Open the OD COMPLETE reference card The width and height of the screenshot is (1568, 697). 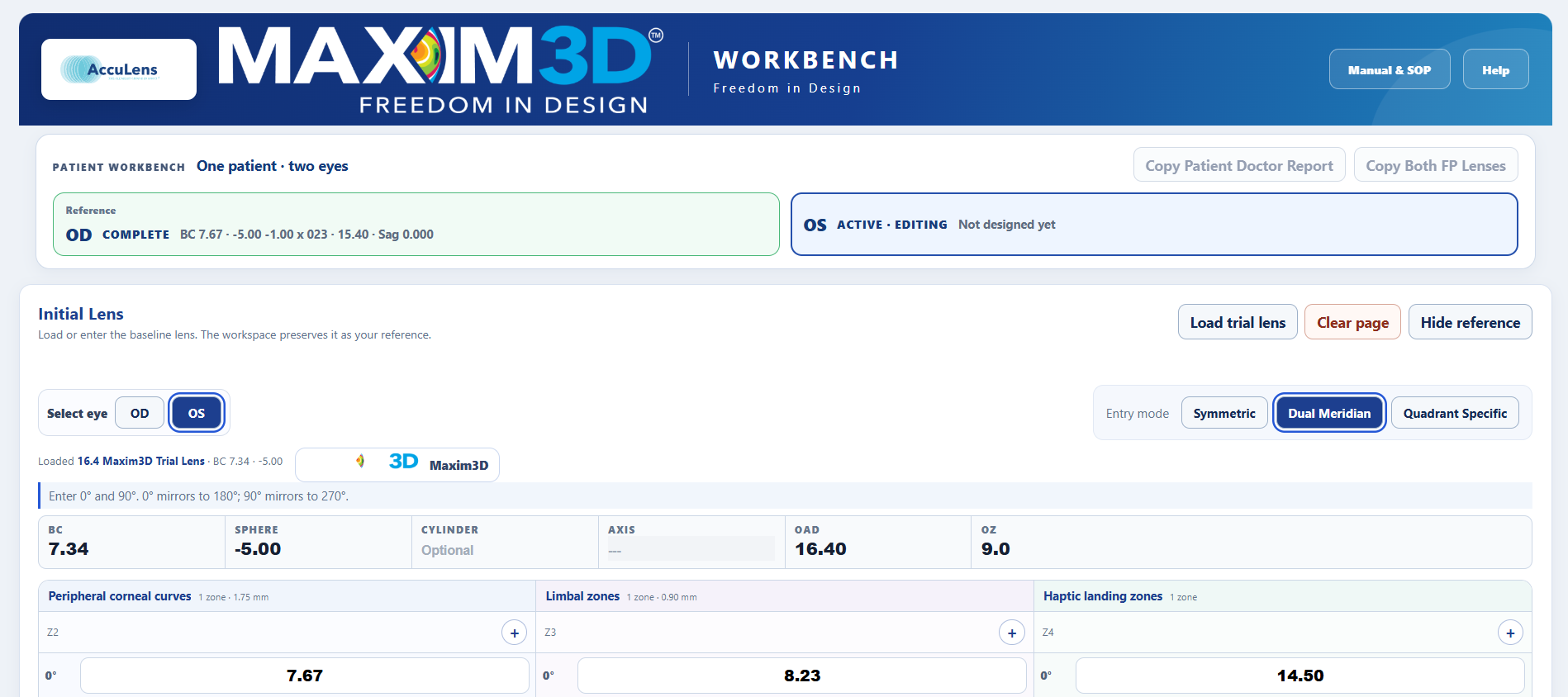click(416, 224)
